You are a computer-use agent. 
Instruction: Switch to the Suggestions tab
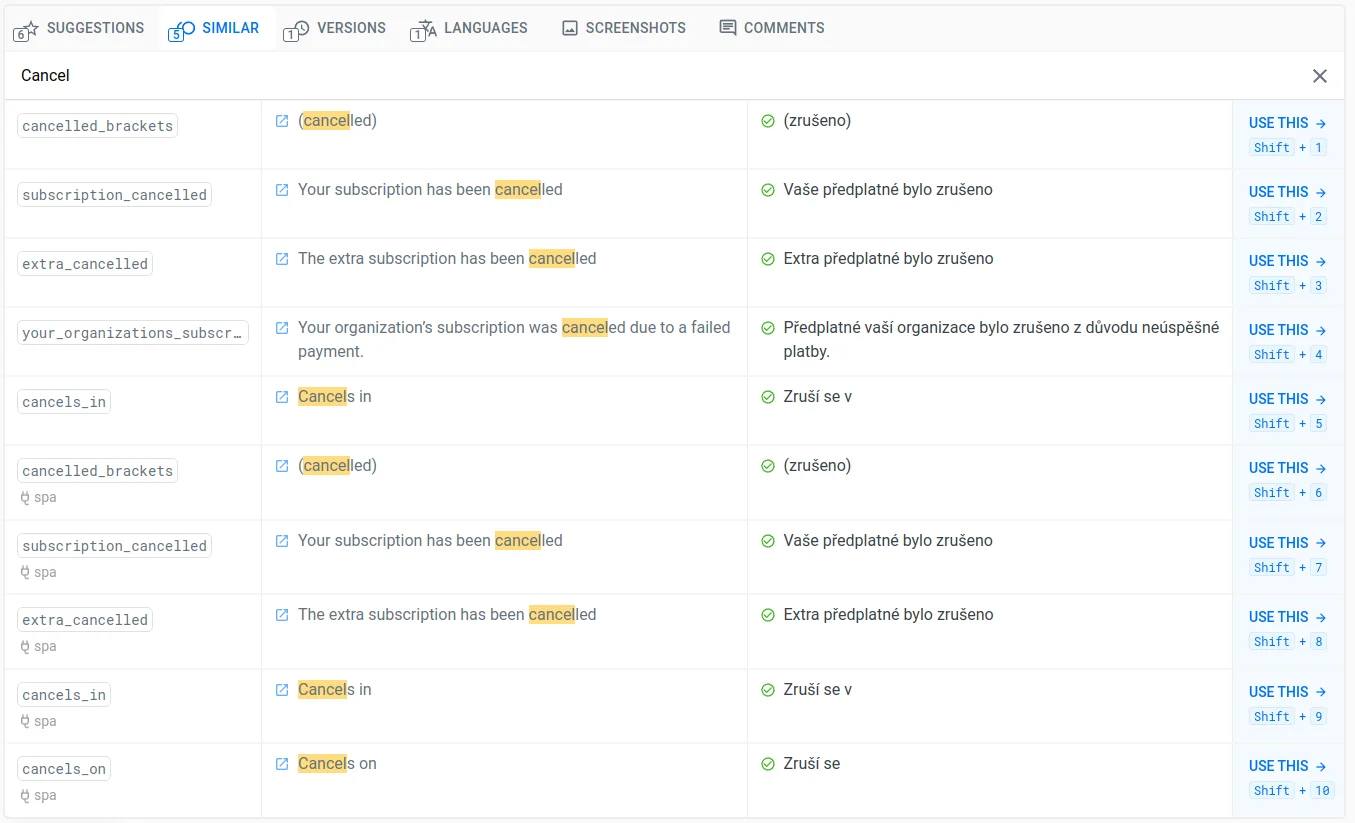(79, 28)
